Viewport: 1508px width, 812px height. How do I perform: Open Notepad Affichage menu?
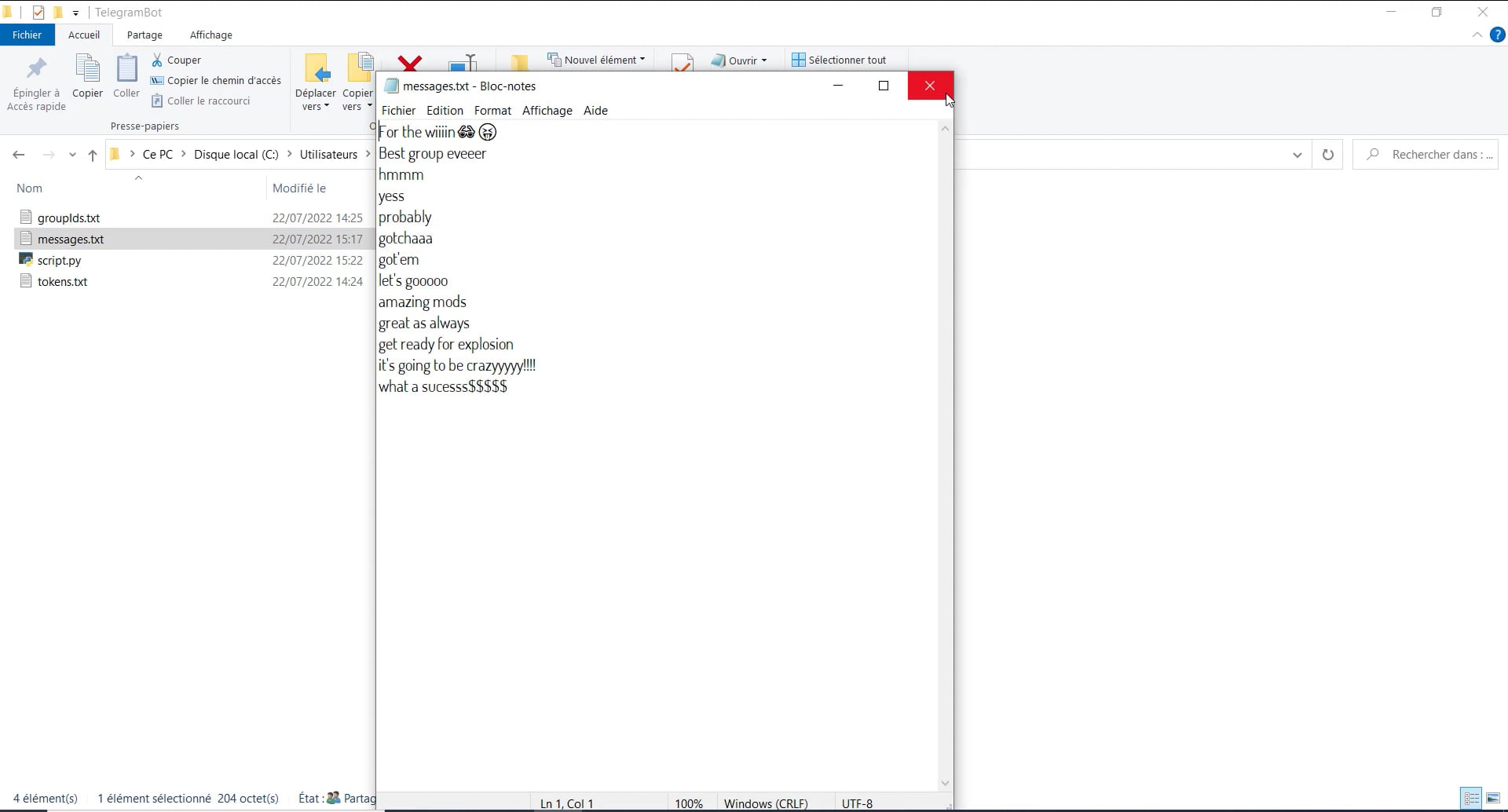547,110
